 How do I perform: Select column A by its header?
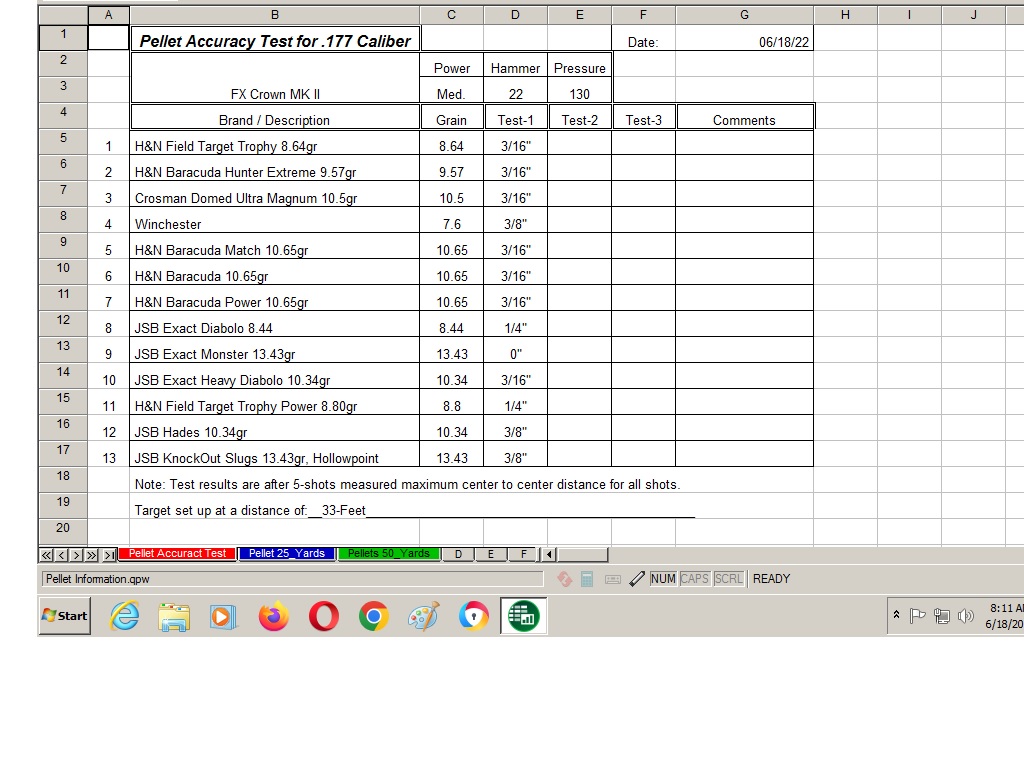tap(108, 15)
